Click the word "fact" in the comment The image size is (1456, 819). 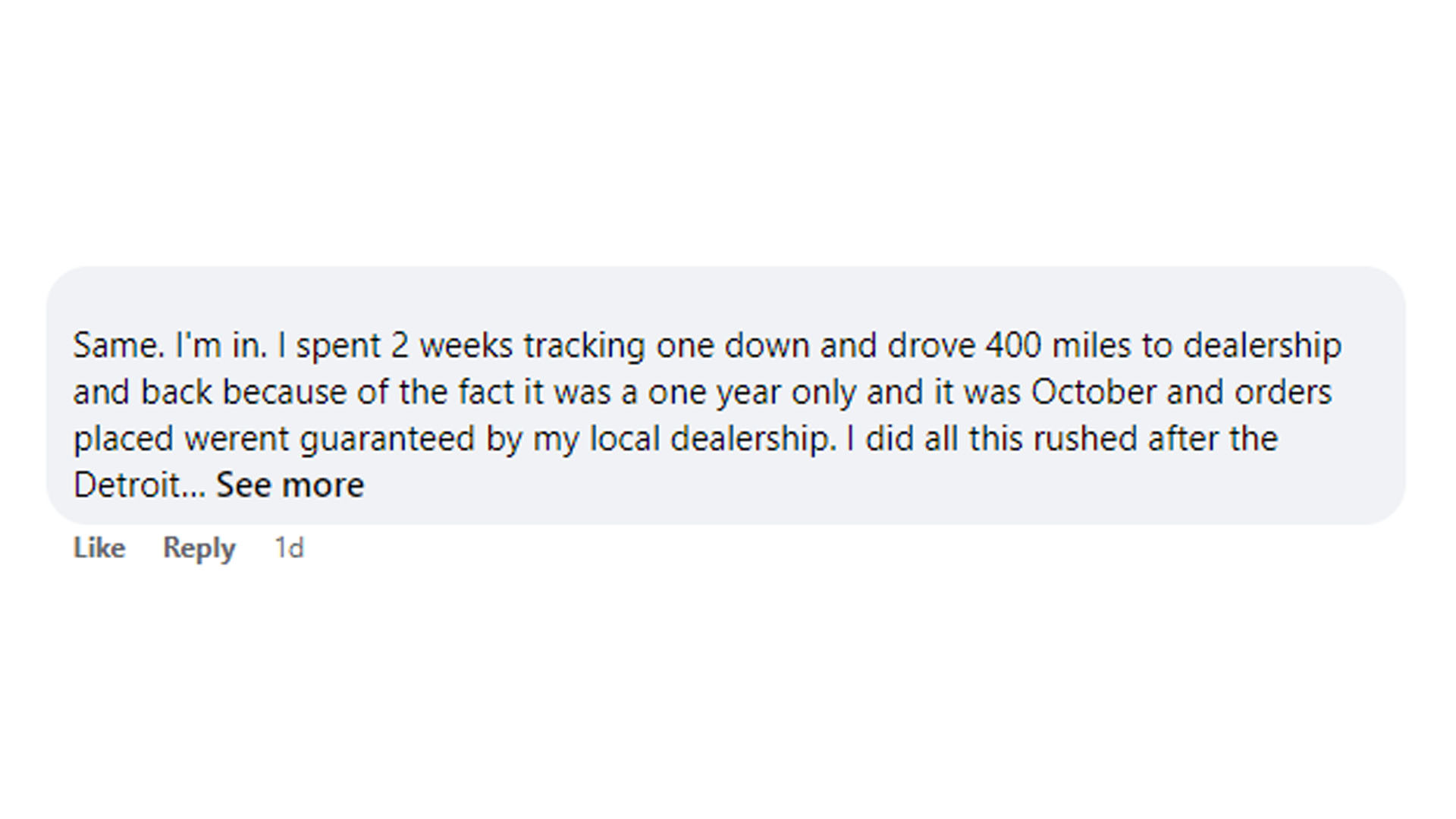point(485,393)
